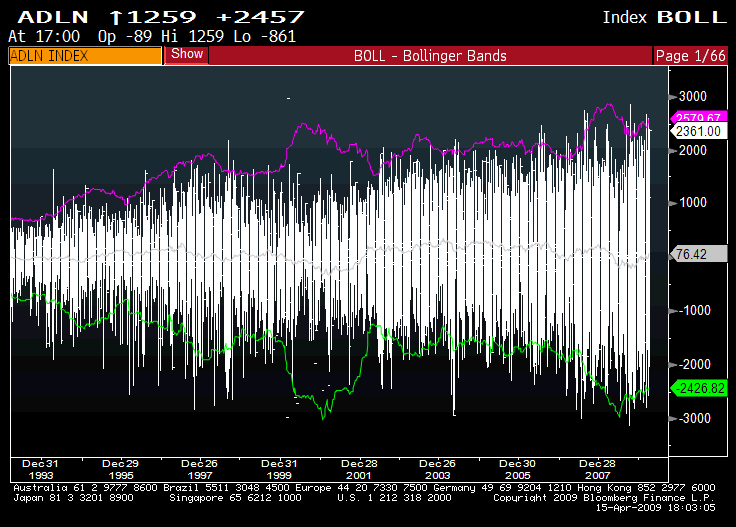Click the Dec31 1993 date label
This screenshot has width=736, height=527.
pos(40,469)
